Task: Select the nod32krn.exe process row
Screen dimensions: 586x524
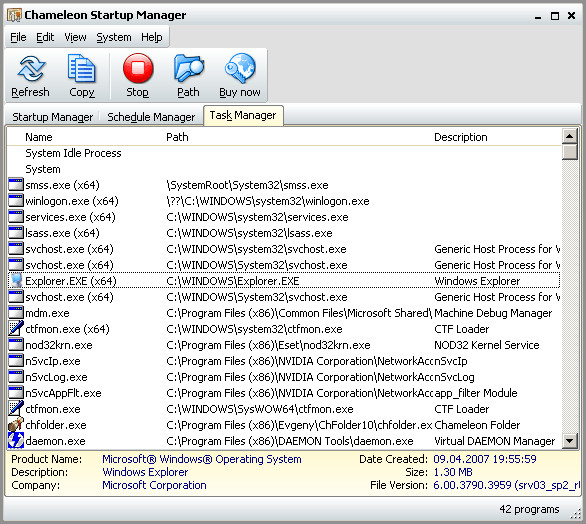Action: coord(284,345)
